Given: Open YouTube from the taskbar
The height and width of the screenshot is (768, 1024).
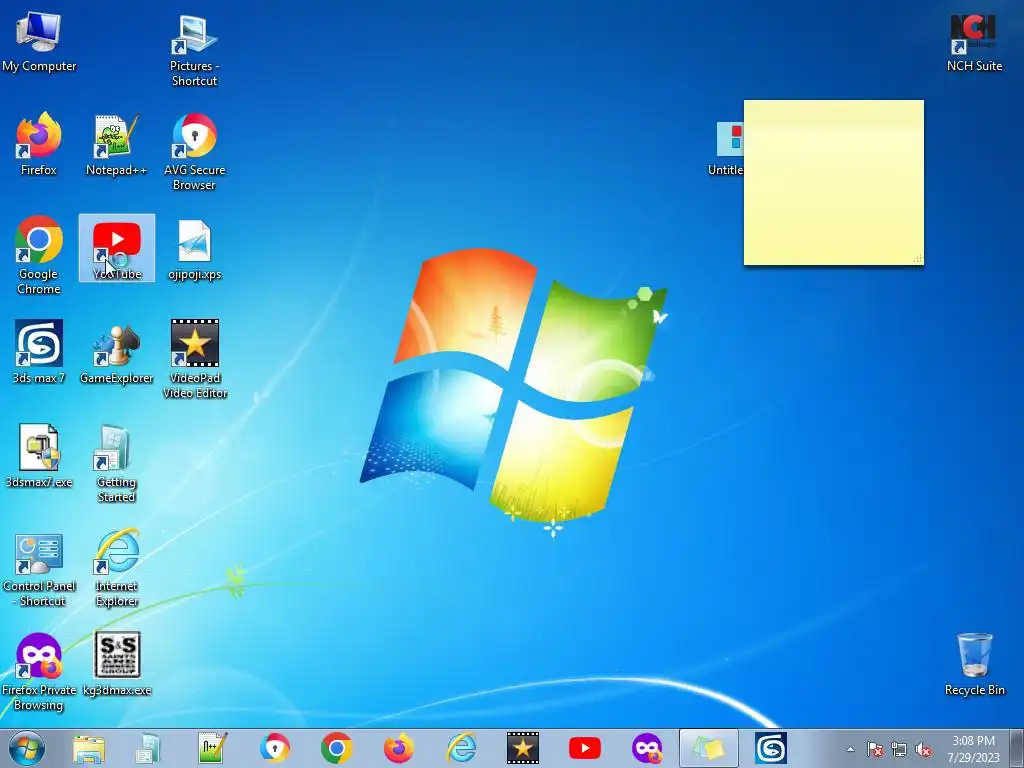Looking at the screenshot, I should (x=584, y=748).
